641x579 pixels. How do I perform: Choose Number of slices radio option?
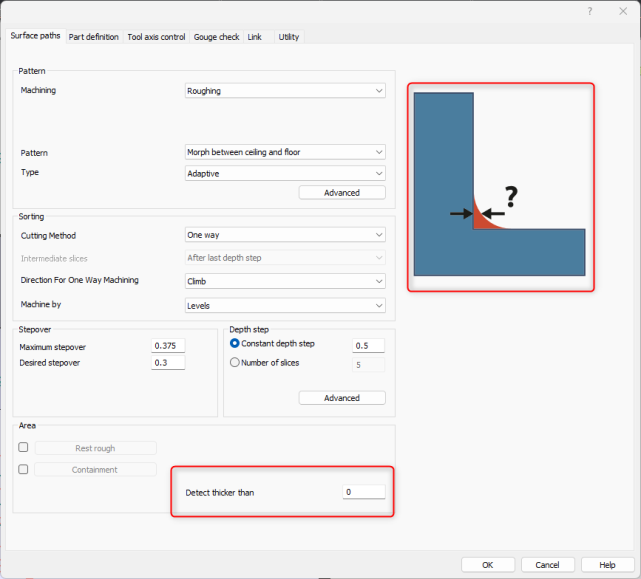pos(235,363)
